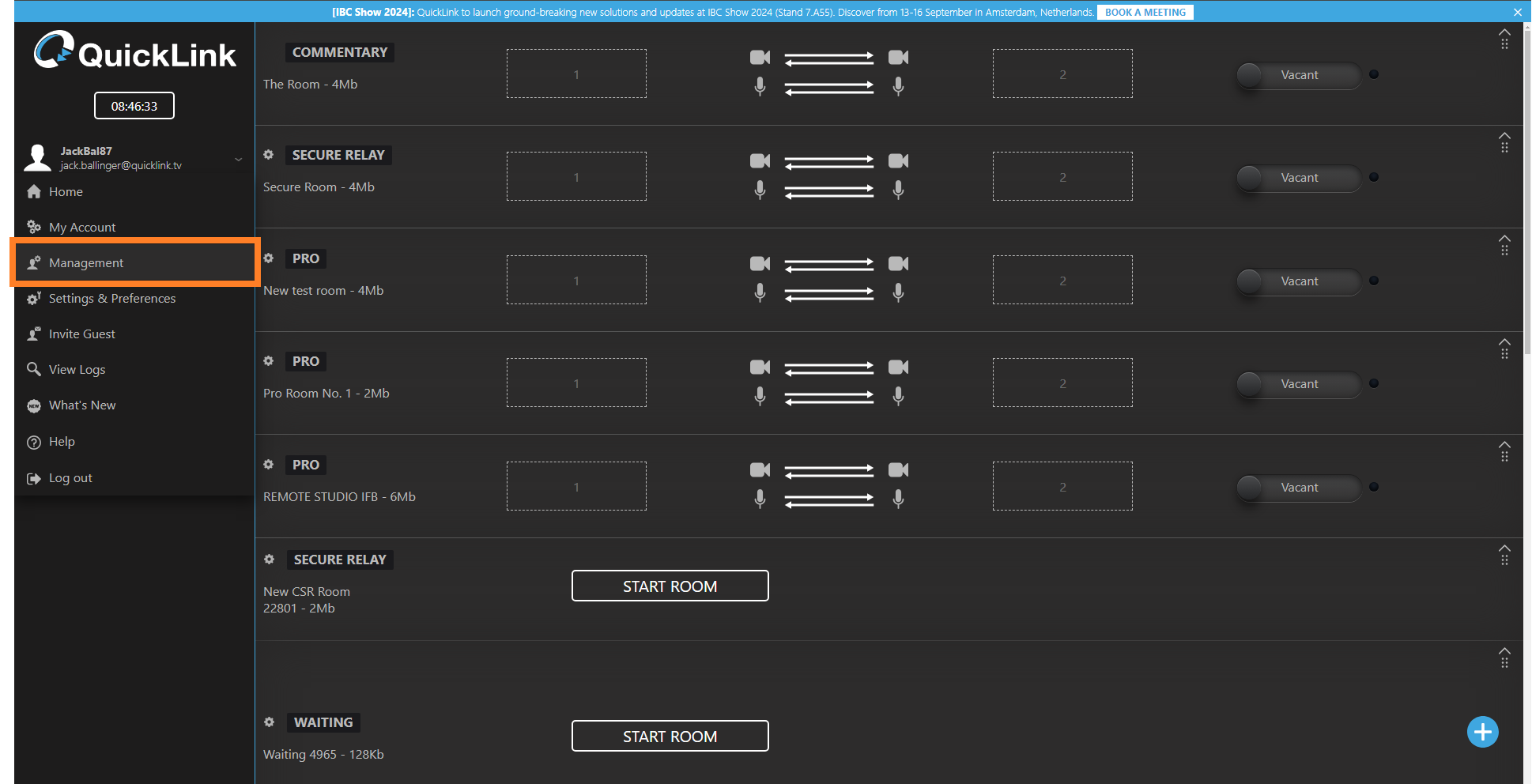
Task: Click the right camera icon for REMOTE STUDIO IFB
Action: 898,470
